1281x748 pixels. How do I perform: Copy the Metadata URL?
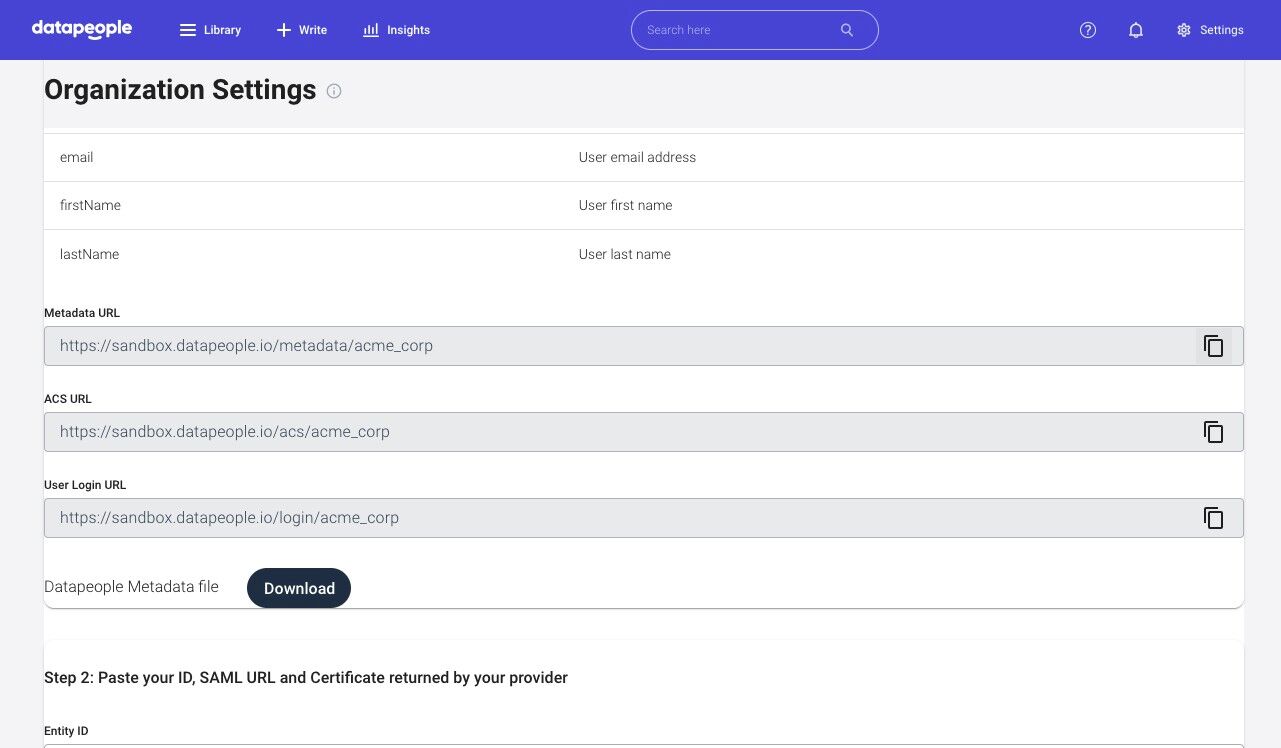point(1213,346)
